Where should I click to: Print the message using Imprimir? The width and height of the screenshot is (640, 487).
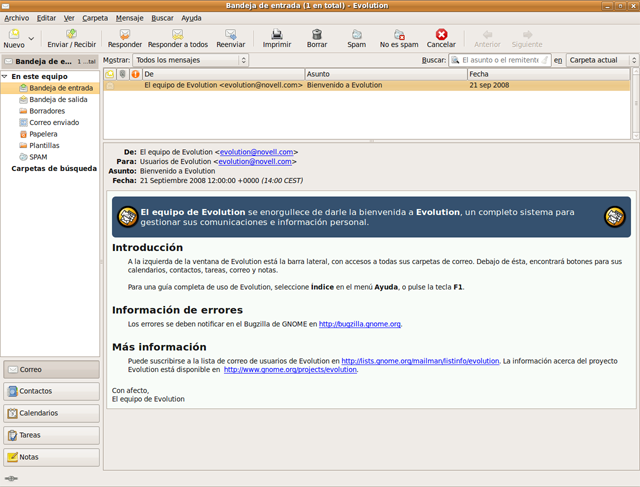click(x=277, y=35)
